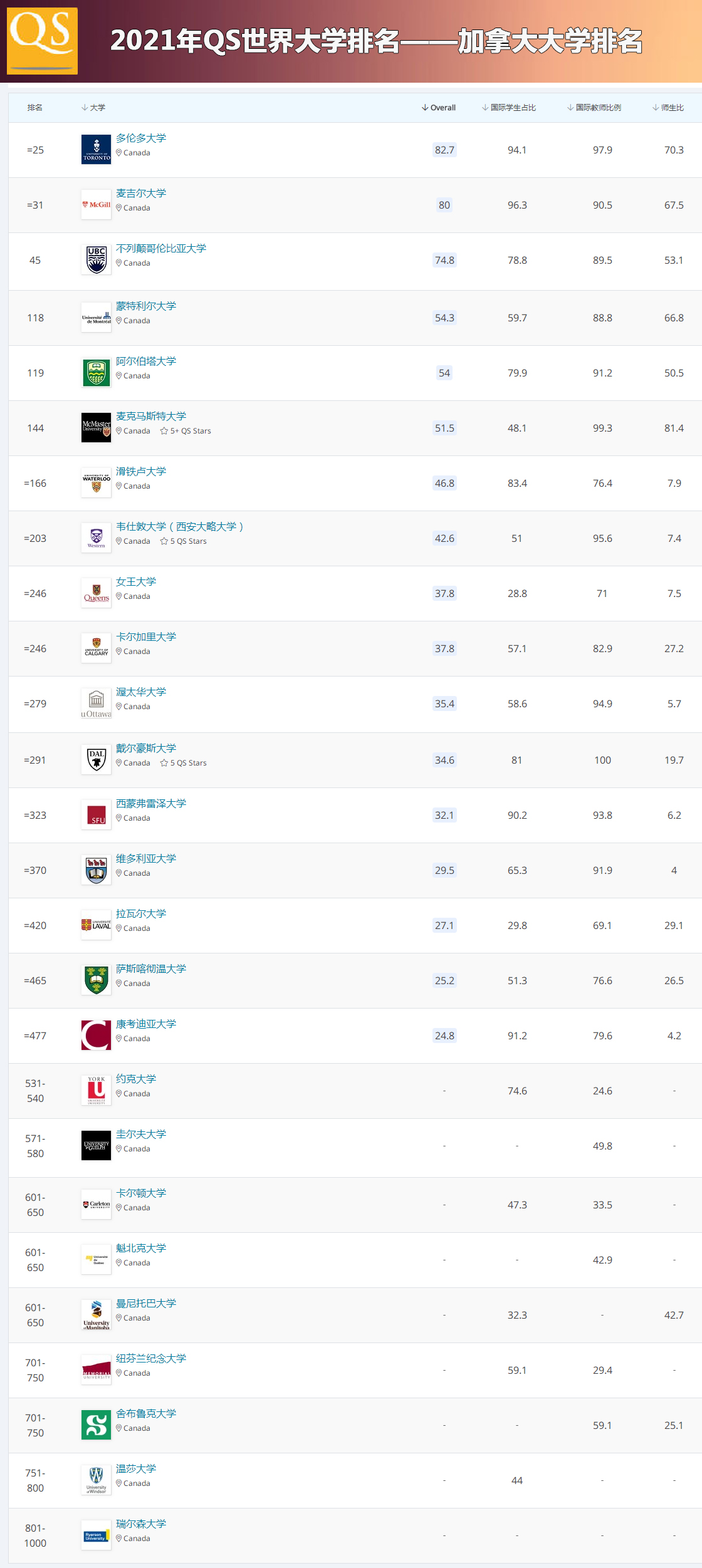Sort by 国际教师比例 column header
The image size is (702, 1568).
tap(594, 108)
